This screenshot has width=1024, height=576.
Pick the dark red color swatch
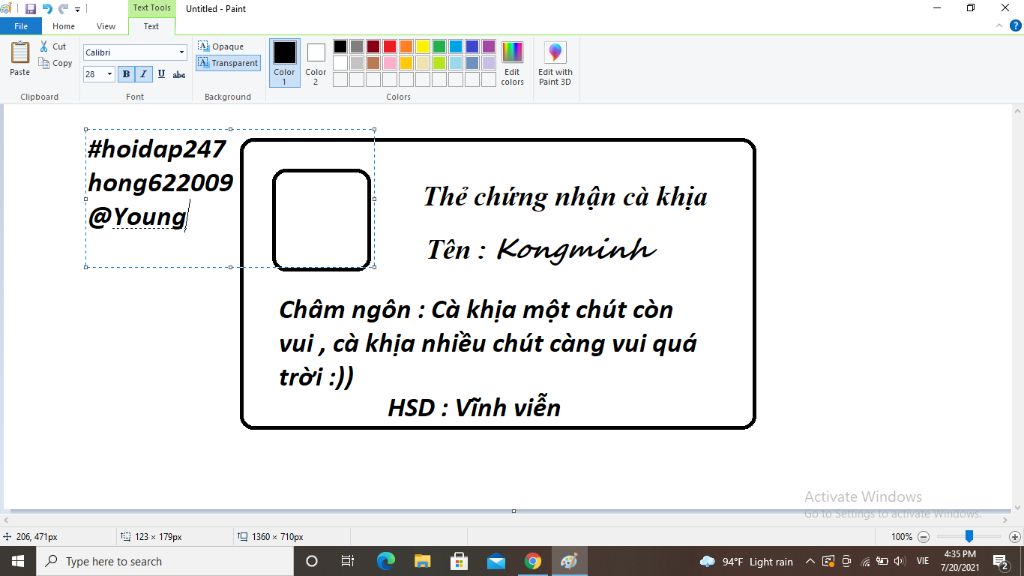(x=373, y=46)
